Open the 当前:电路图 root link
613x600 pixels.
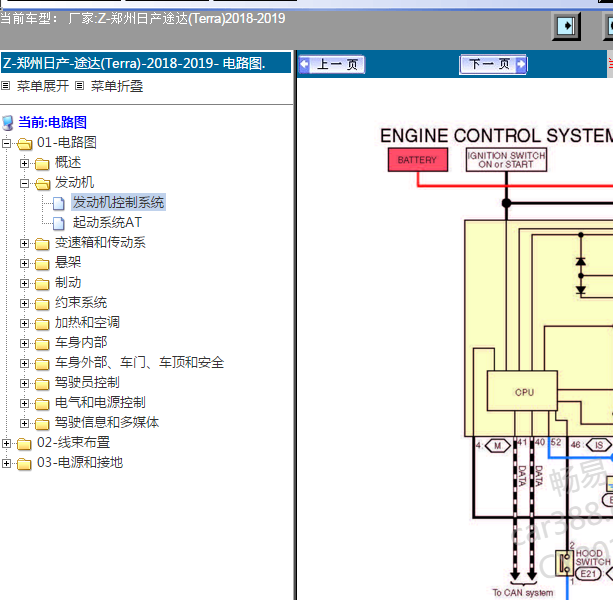(52, 122)
